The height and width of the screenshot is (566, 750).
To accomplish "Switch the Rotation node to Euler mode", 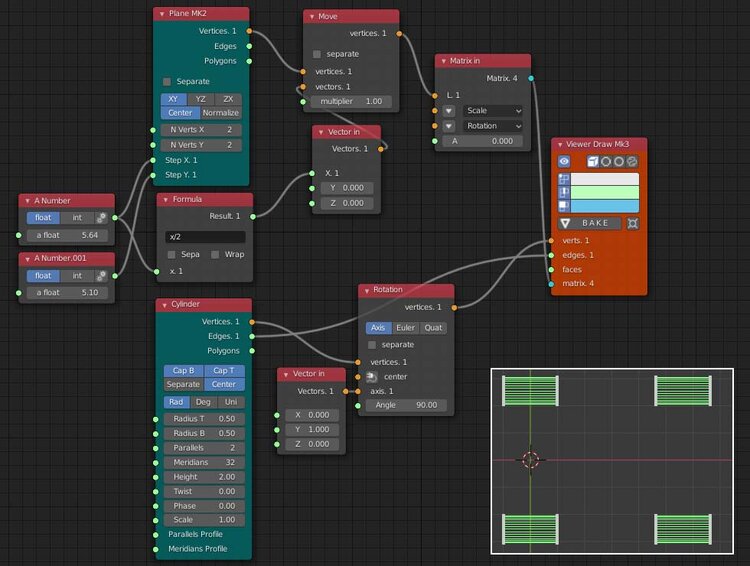I will tap(405, 327).
